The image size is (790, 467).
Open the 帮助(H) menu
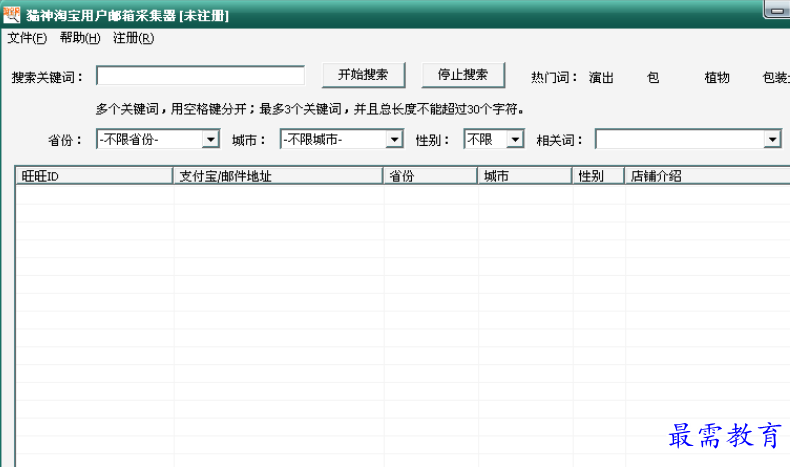click(x=80, y=38)
